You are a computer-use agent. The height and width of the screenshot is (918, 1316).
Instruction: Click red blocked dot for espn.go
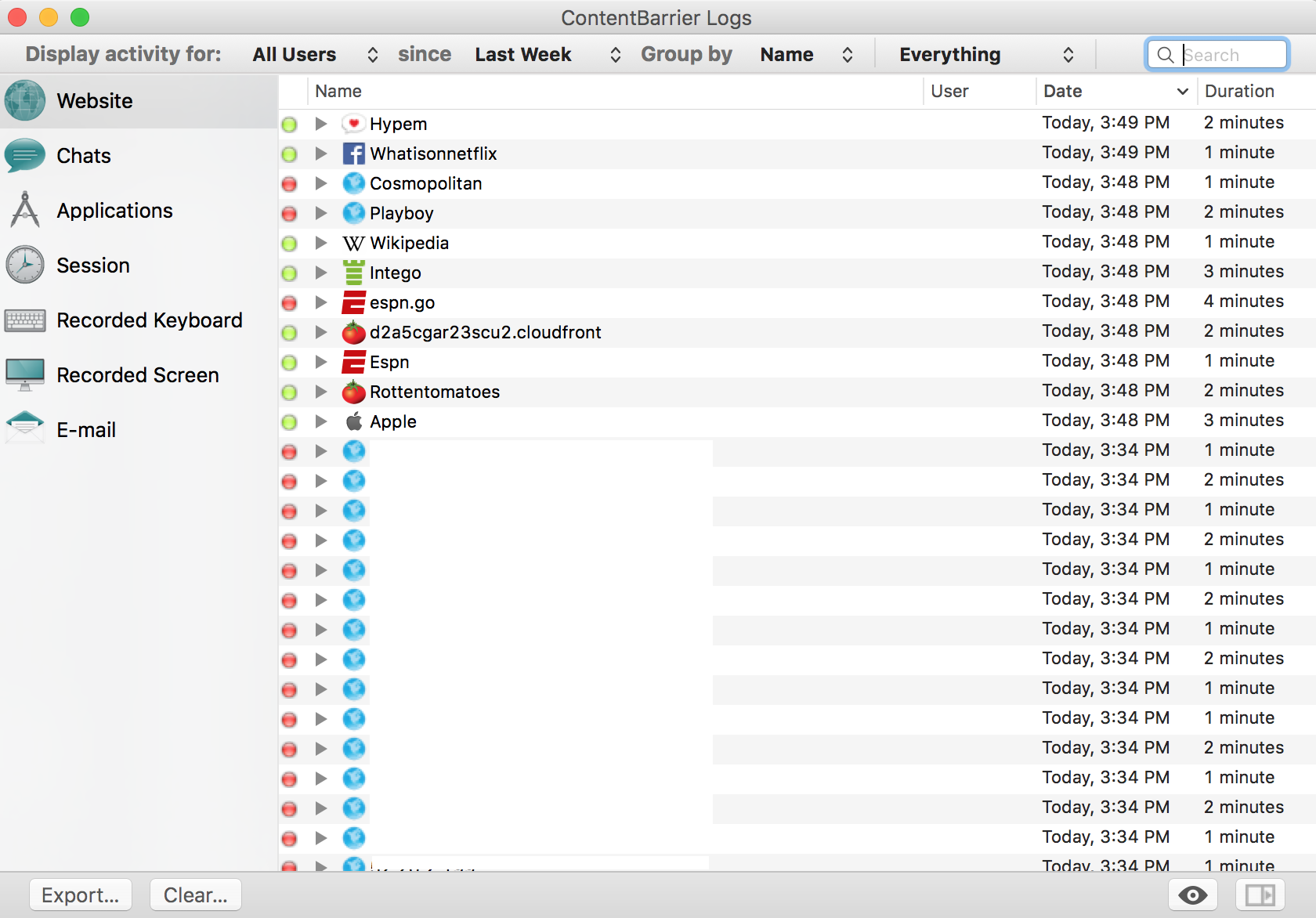click(x=289, y=303)
